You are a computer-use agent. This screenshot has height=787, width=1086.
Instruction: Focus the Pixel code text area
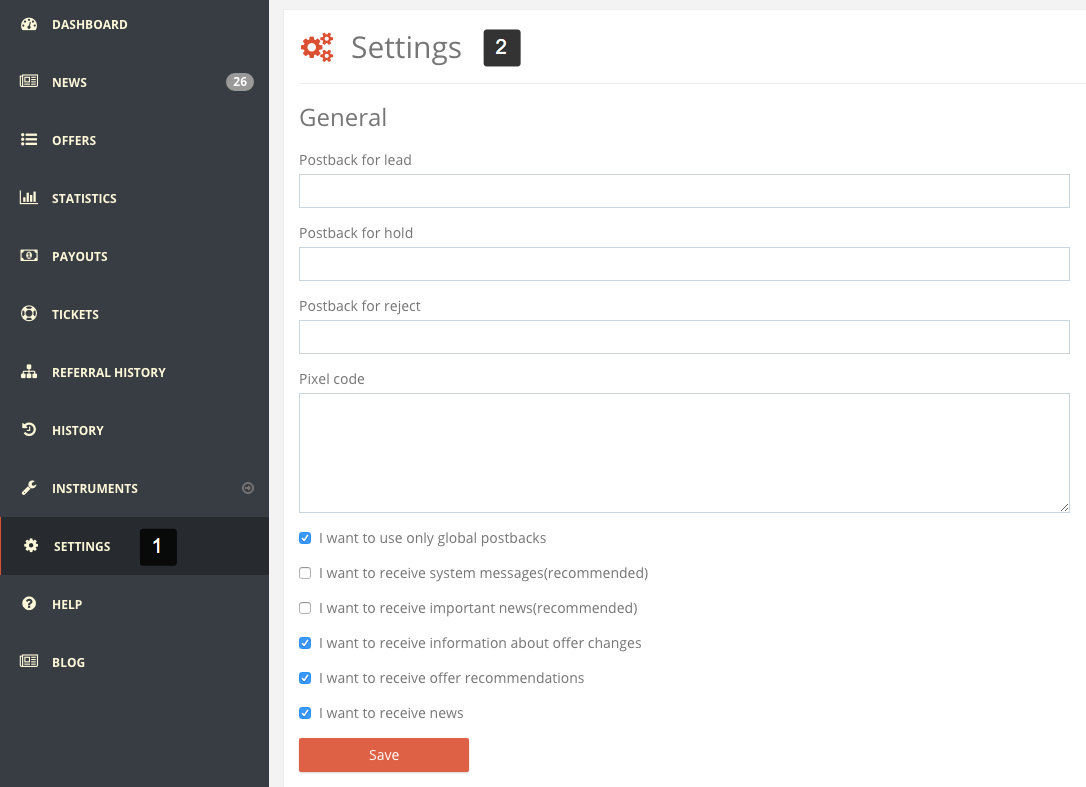tap(684, 452)
